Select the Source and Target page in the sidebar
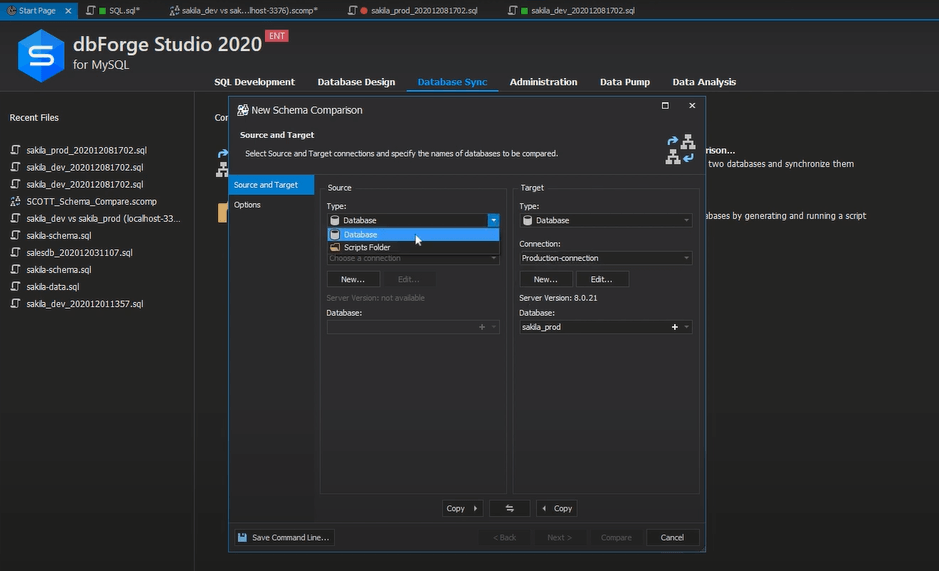 coord(271,185)
